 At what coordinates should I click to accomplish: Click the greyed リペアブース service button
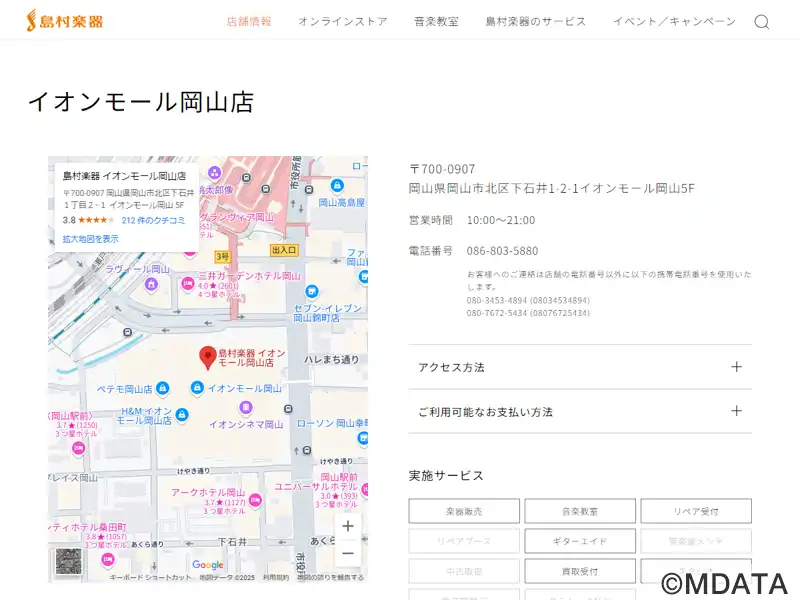(464, 541)
